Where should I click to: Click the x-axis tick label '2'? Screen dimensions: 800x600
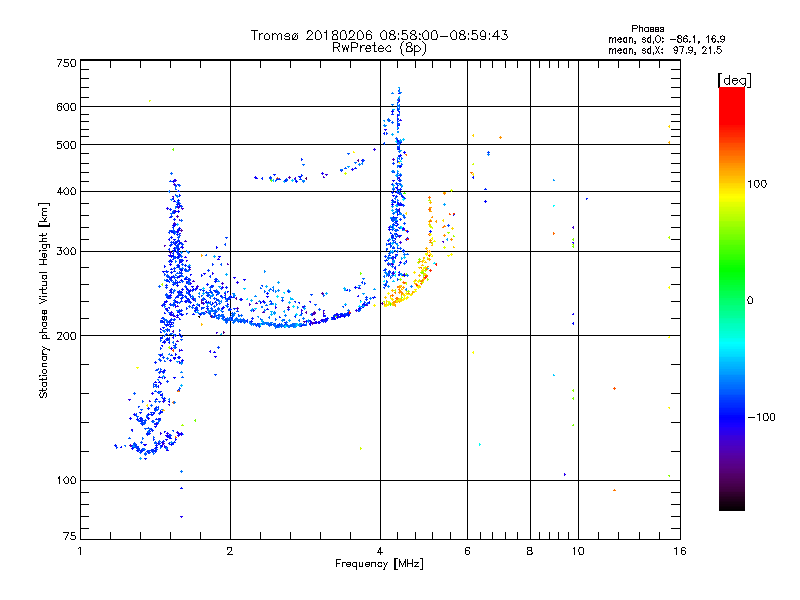pyautogui.click(x=230, y=551)
